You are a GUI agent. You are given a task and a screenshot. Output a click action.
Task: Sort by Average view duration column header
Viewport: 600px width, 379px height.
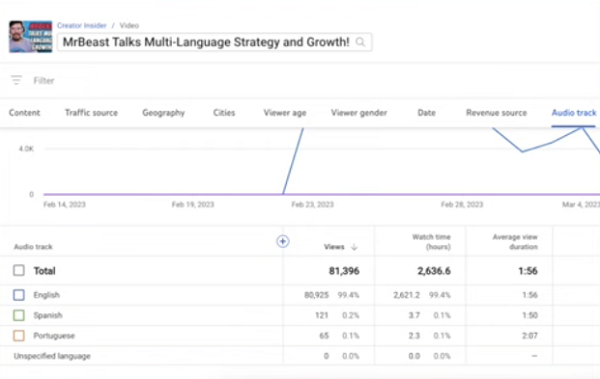(x=515, y=242)
